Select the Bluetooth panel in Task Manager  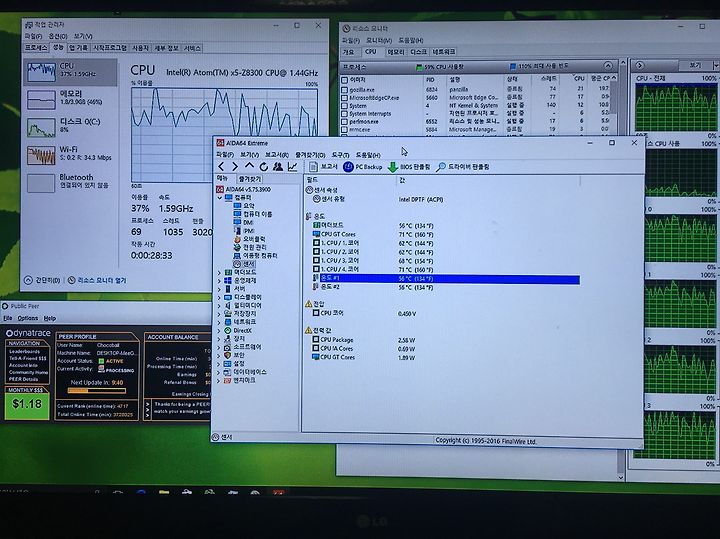coord(70,183)
